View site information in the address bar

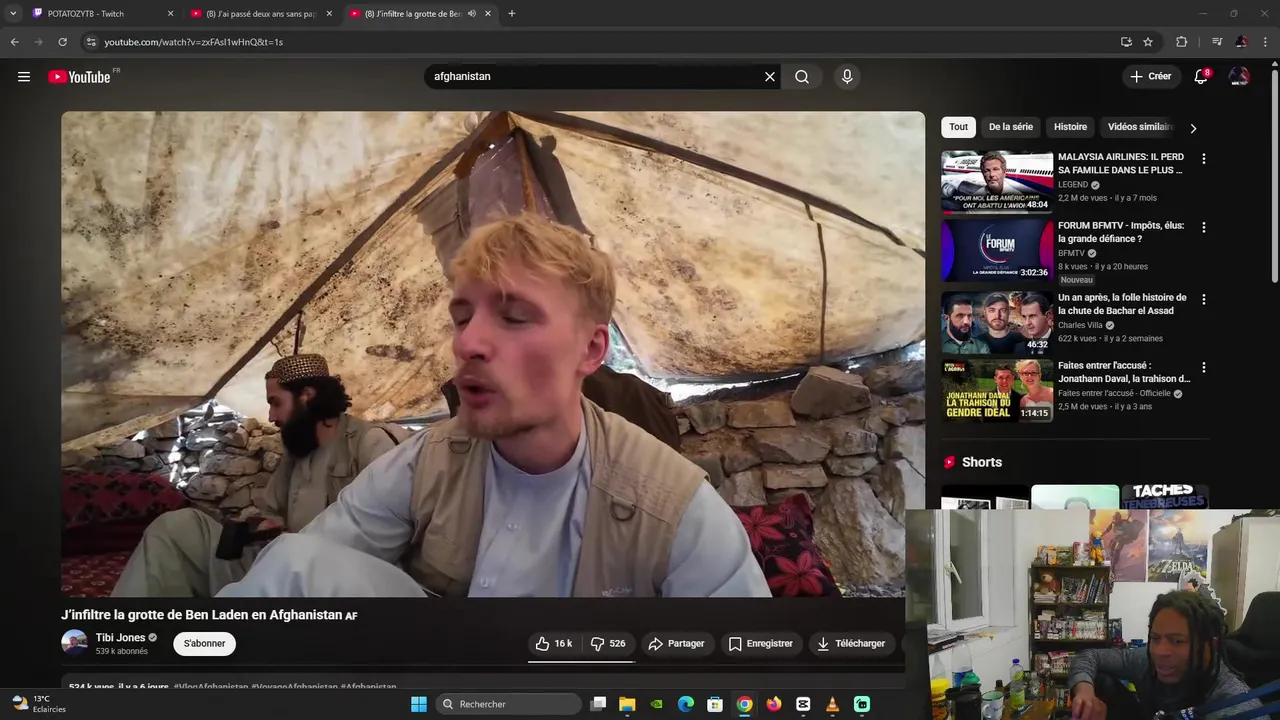[x=91, y=42]
